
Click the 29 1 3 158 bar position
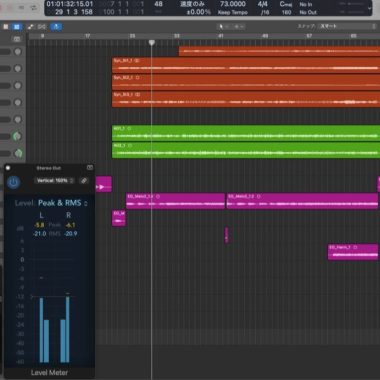[74, 12]
